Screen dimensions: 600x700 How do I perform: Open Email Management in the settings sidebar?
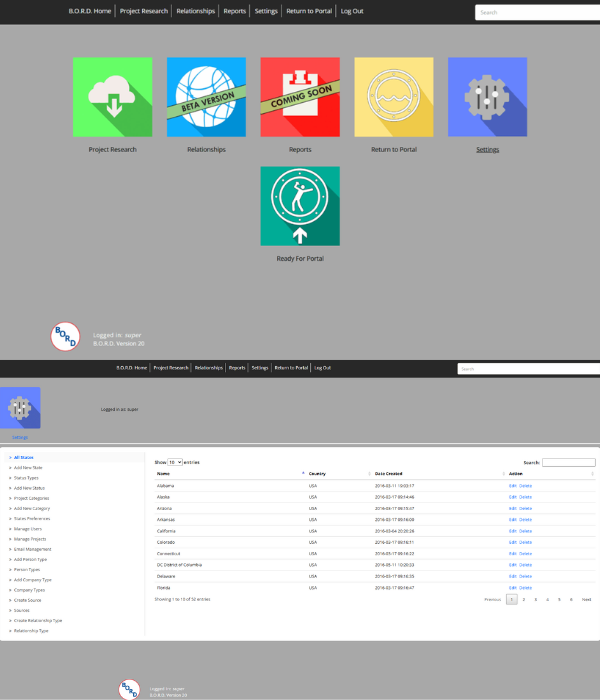click(x=32, y=549)
